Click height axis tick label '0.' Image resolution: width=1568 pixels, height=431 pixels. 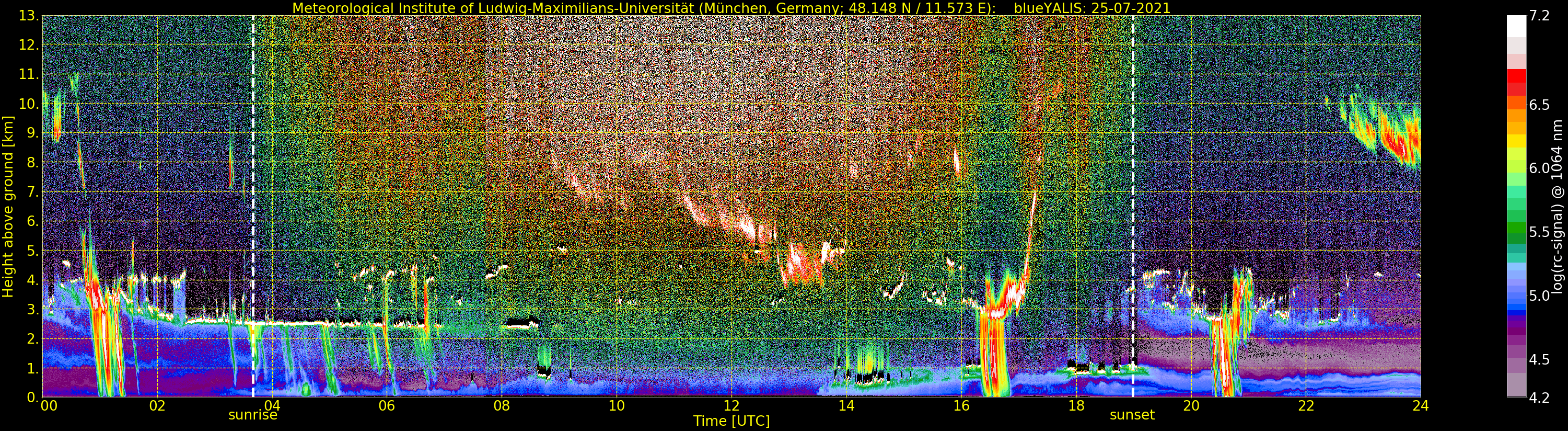pyautogui.click(x=32, y=397)
